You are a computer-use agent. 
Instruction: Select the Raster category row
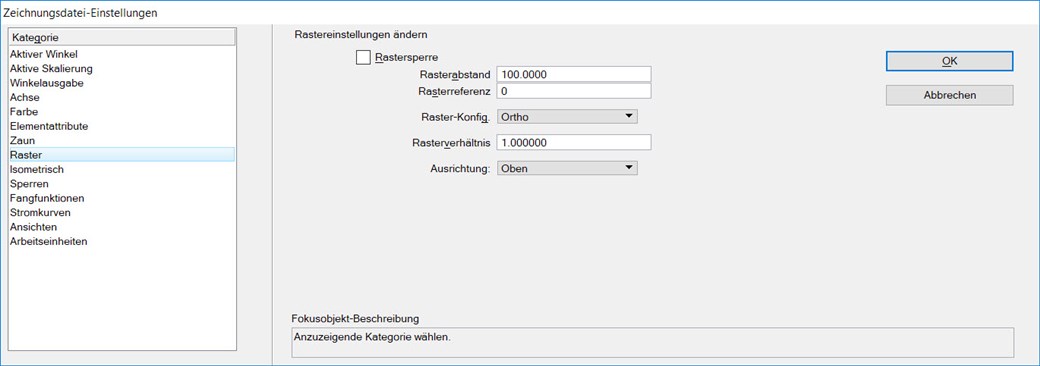pos(122,154)
